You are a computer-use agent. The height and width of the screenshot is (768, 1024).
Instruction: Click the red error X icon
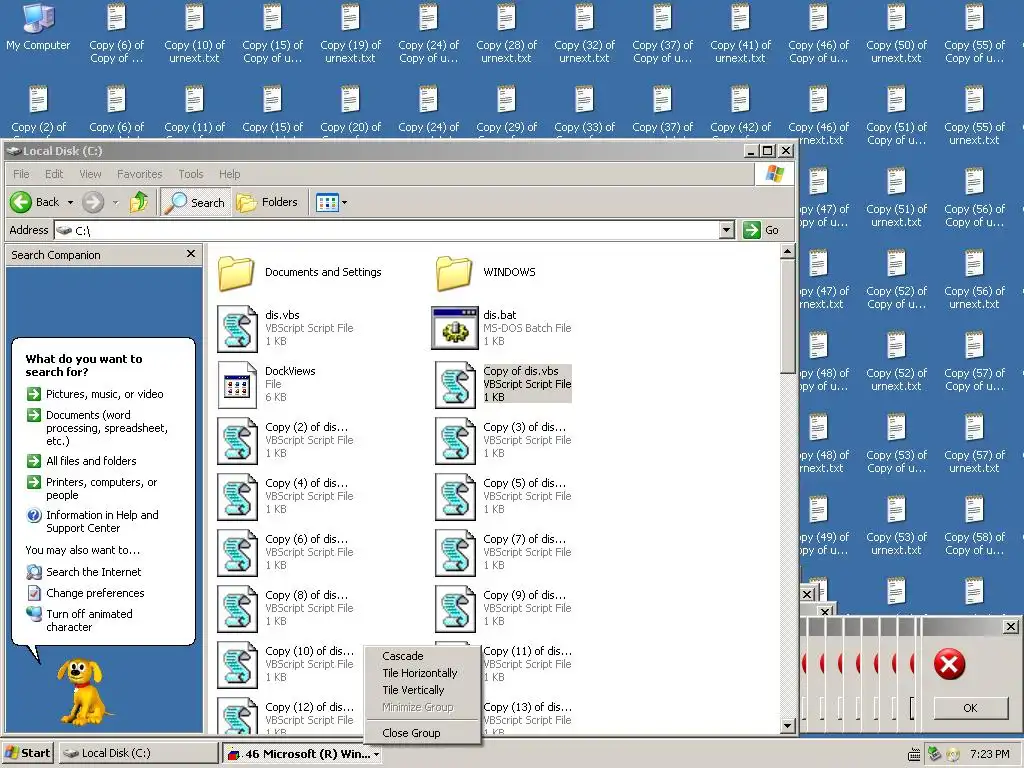point(950,664)
